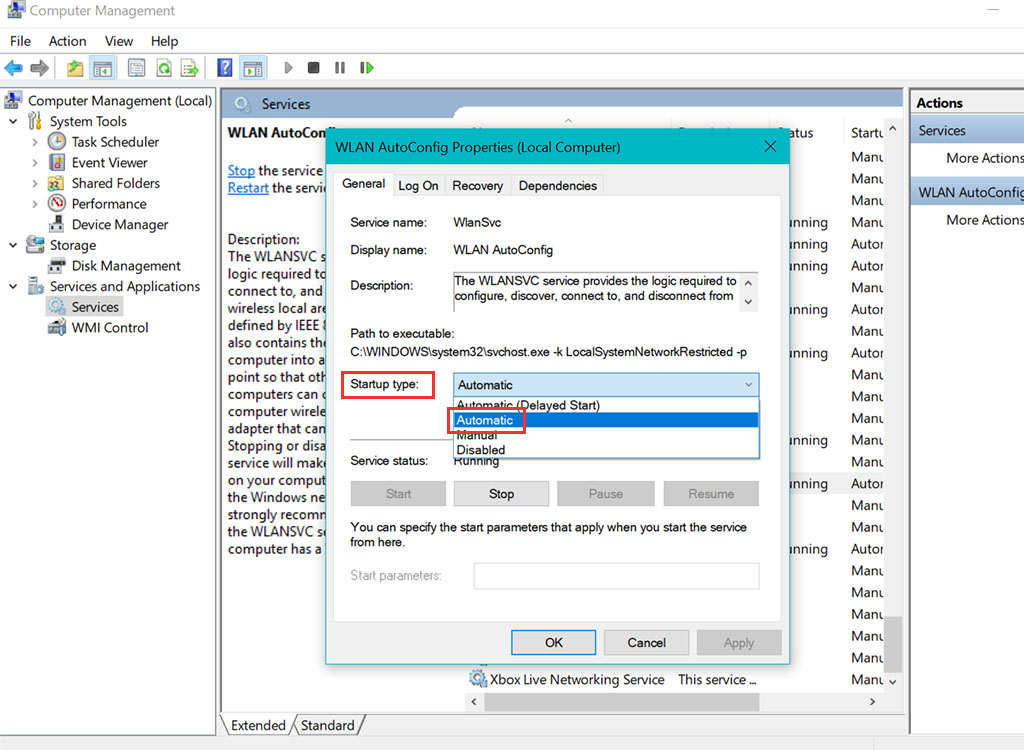The height and width of the screenshot is (750, 1024).
Task: Switch to Standard view tab
Action: [328, 725]
